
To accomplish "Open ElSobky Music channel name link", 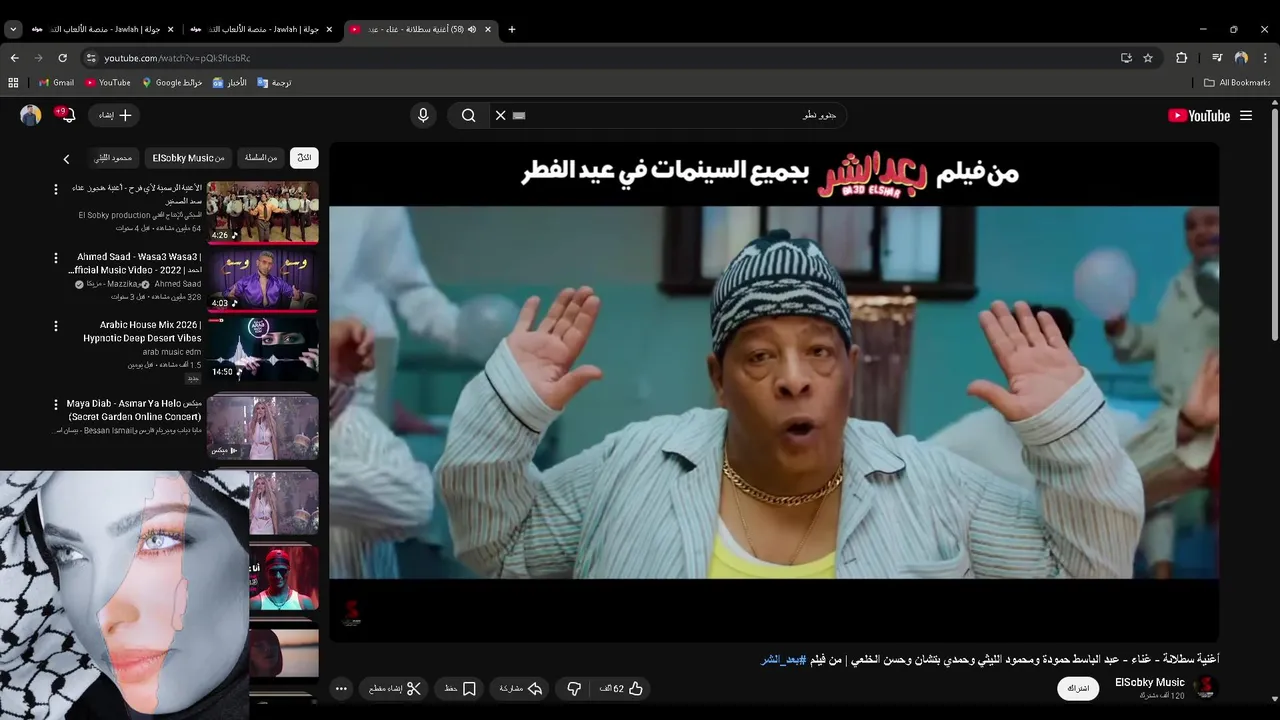I will pyautogui.click(x=1150, y=682).
